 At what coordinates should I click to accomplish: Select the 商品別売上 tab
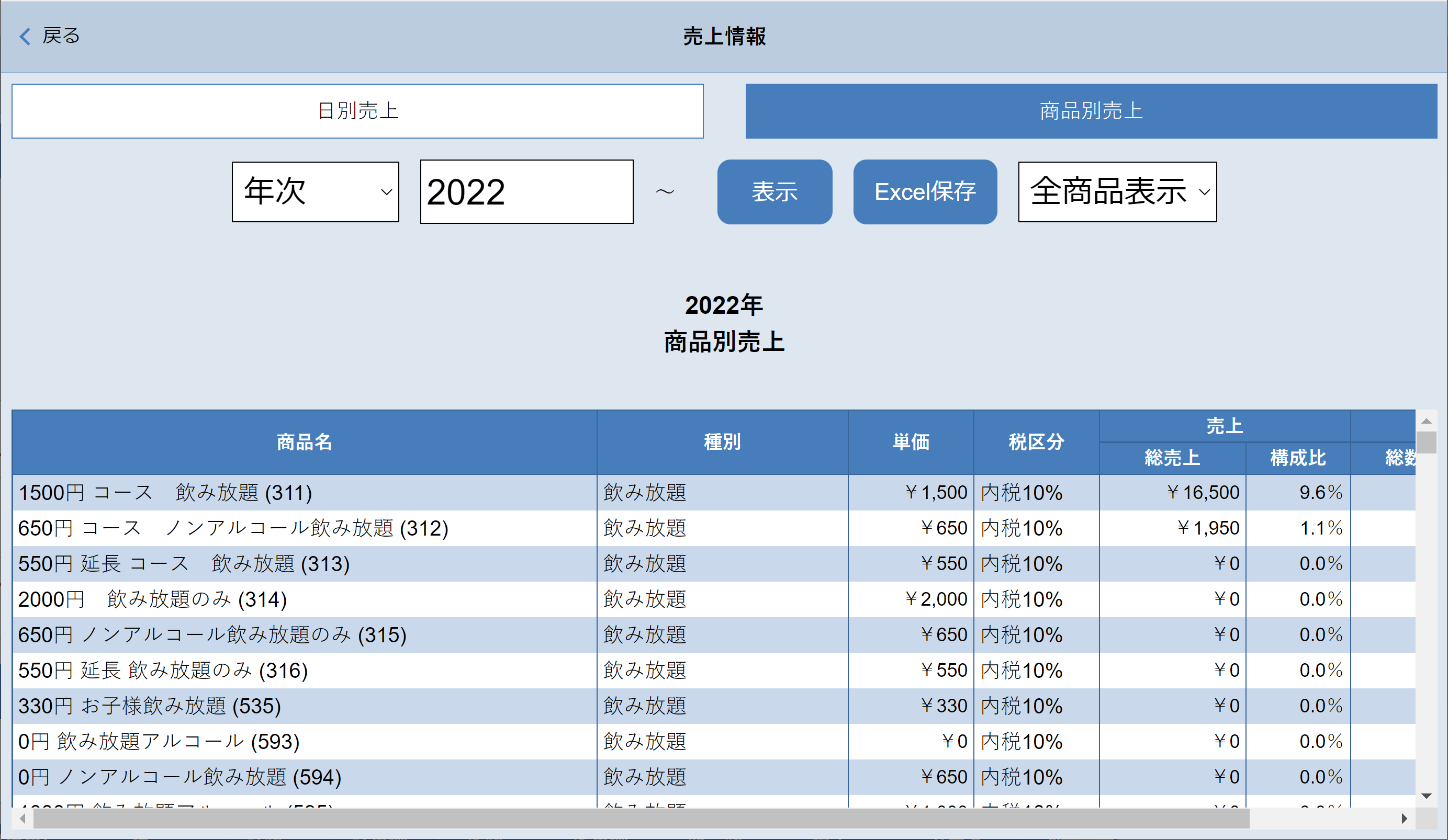pyautogui.click(x=1091, y=111)
